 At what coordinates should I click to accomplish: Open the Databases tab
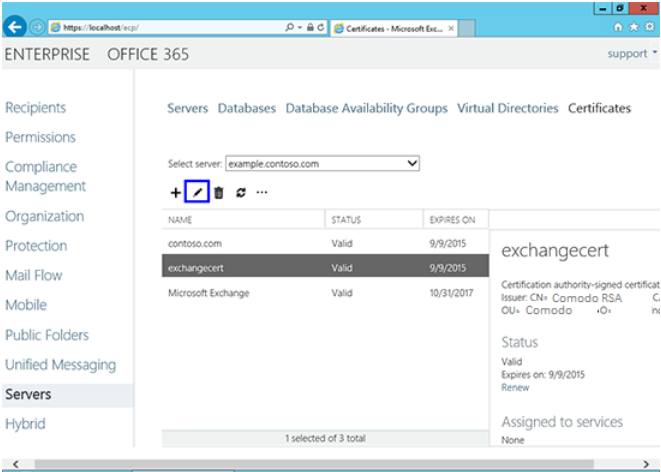(x=247, y=108)
